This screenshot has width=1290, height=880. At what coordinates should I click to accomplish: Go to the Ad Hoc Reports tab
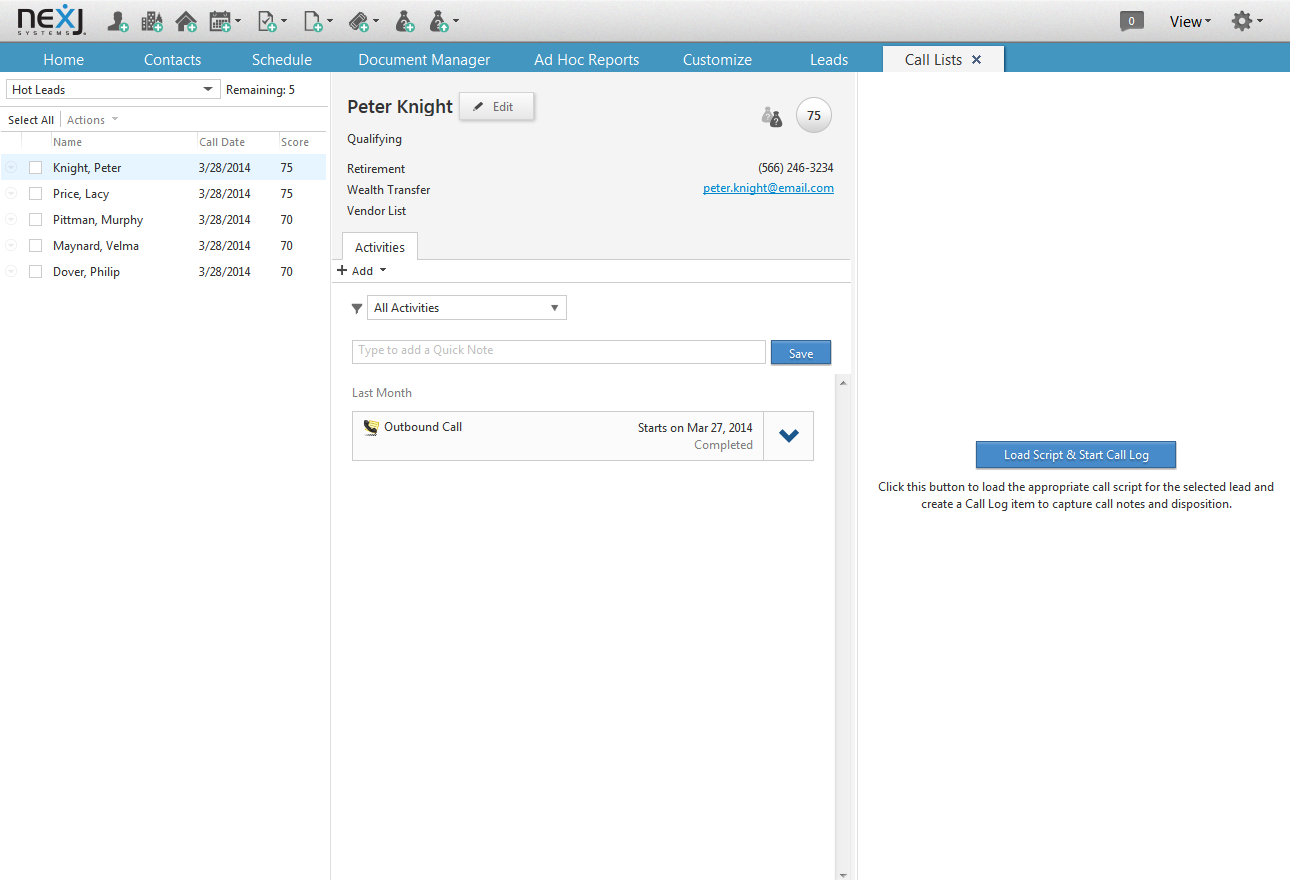586,60
